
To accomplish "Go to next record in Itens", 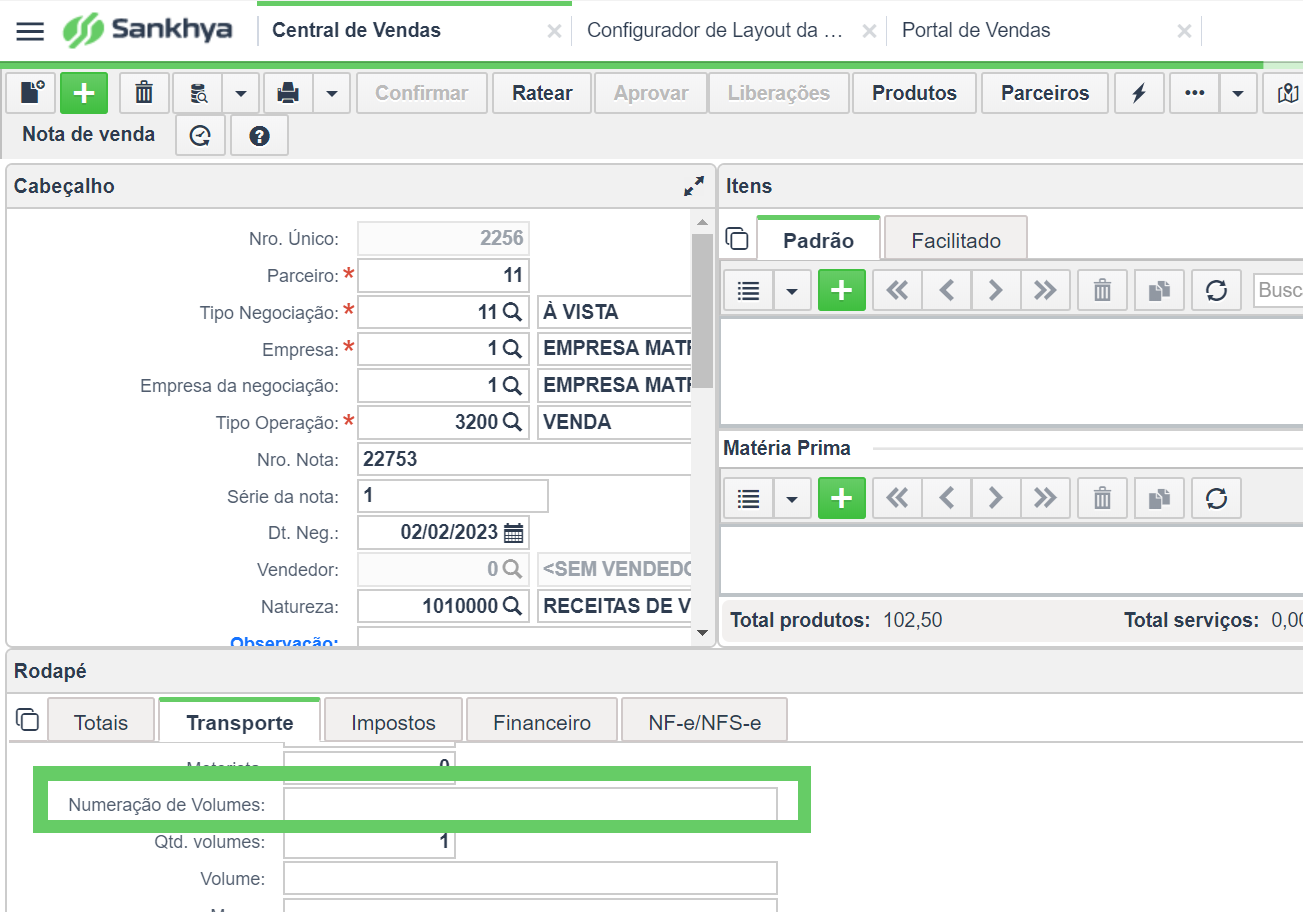I will pos(996,290).
